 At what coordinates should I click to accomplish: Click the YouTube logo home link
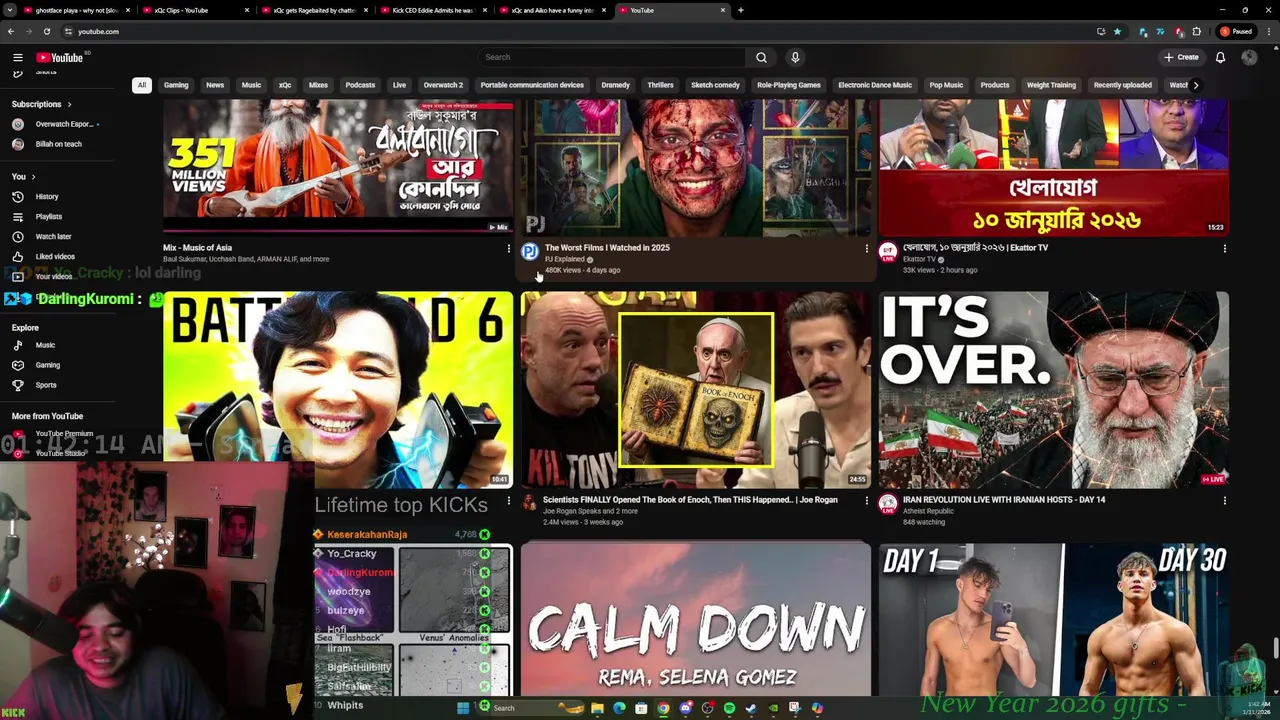60,57
